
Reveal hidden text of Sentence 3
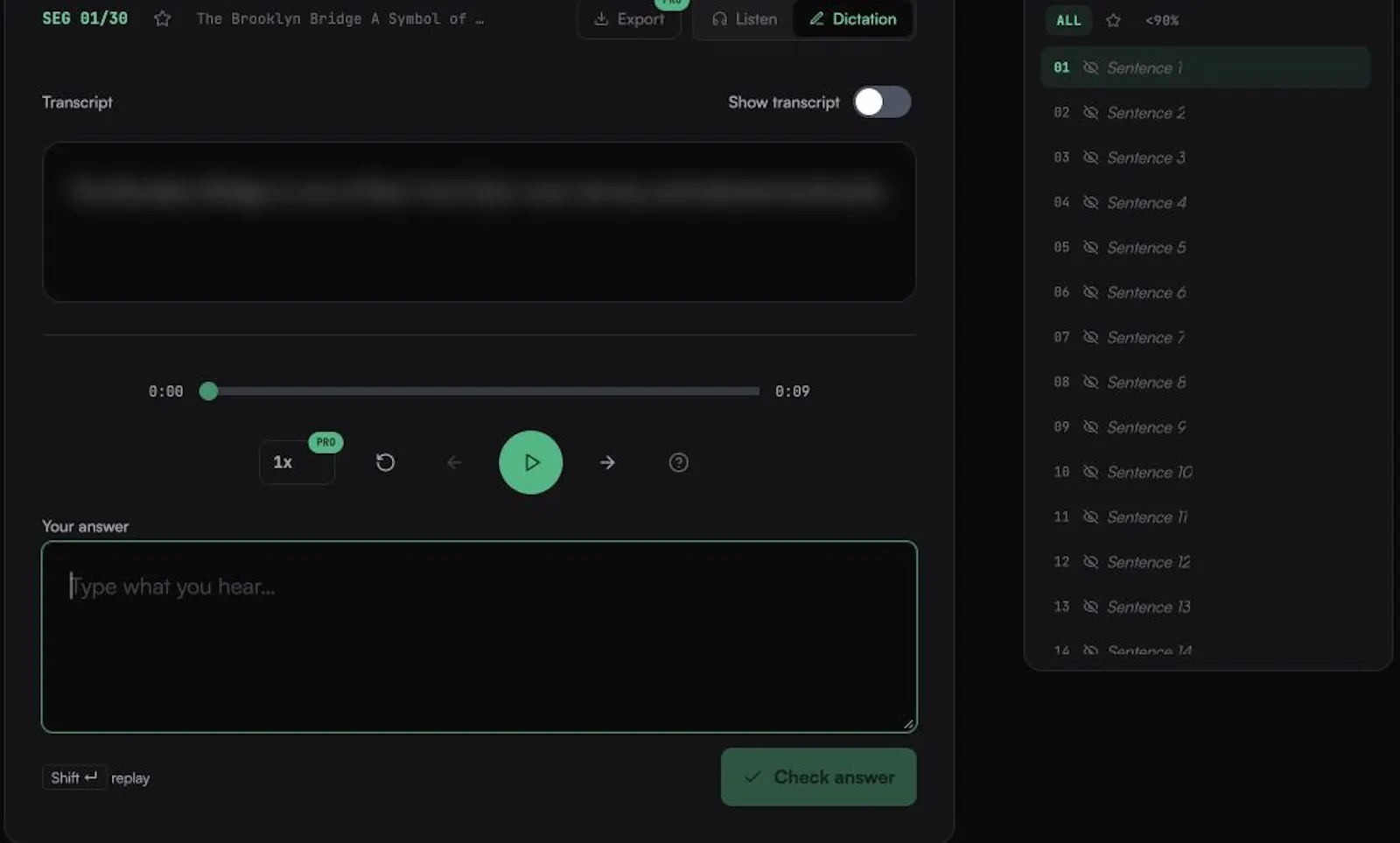(1090, 158)
